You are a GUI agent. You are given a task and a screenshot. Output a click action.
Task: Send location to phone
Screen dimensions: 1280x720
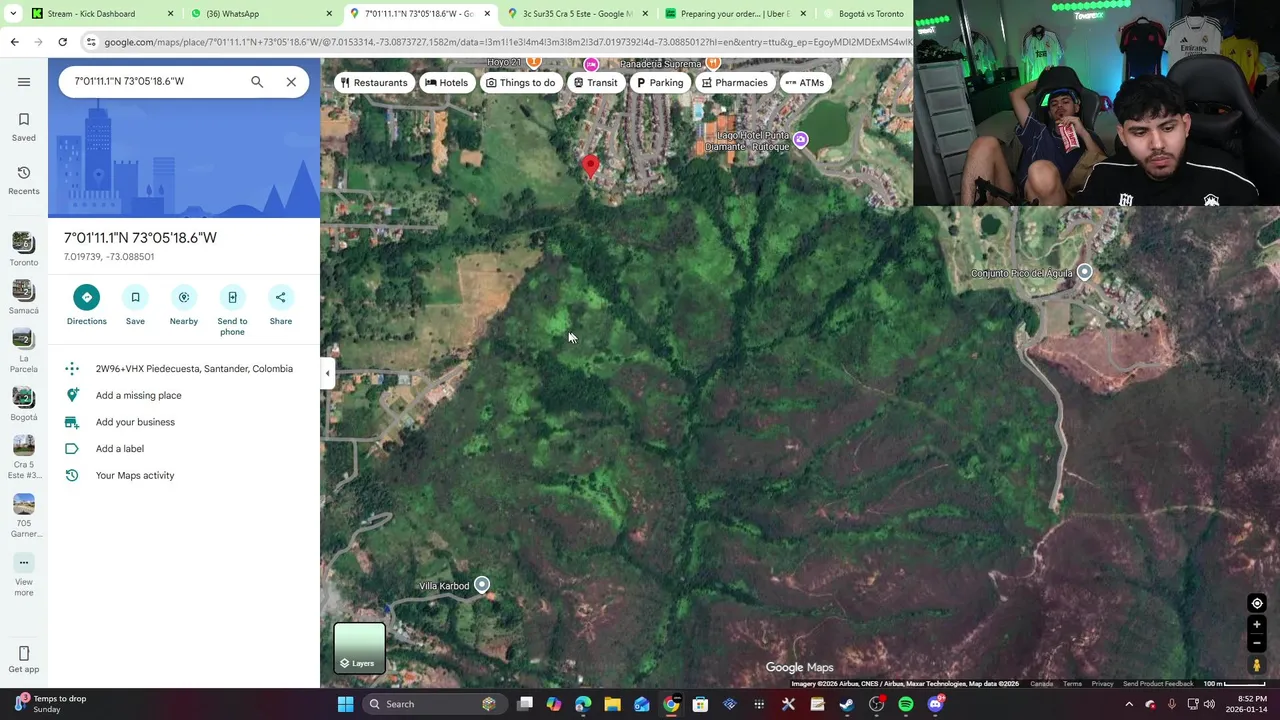pyautogui.click(x=232, y=310)
